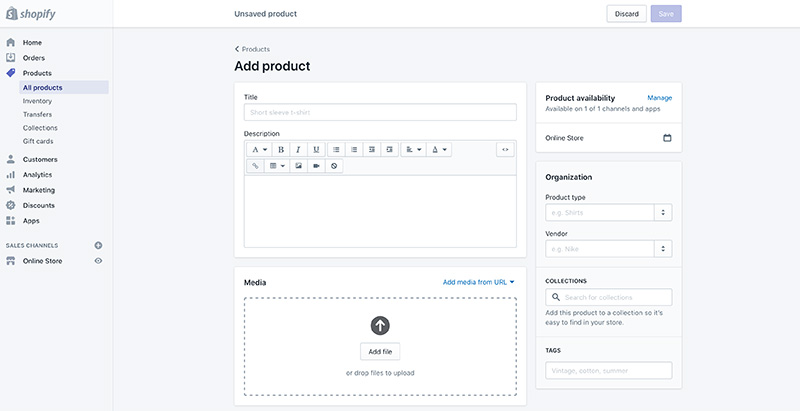Image resolution: width=800 pixels, height=411 pixels.
Task: Click the calendar icon next to Online Store
Action: pos(667,138)
